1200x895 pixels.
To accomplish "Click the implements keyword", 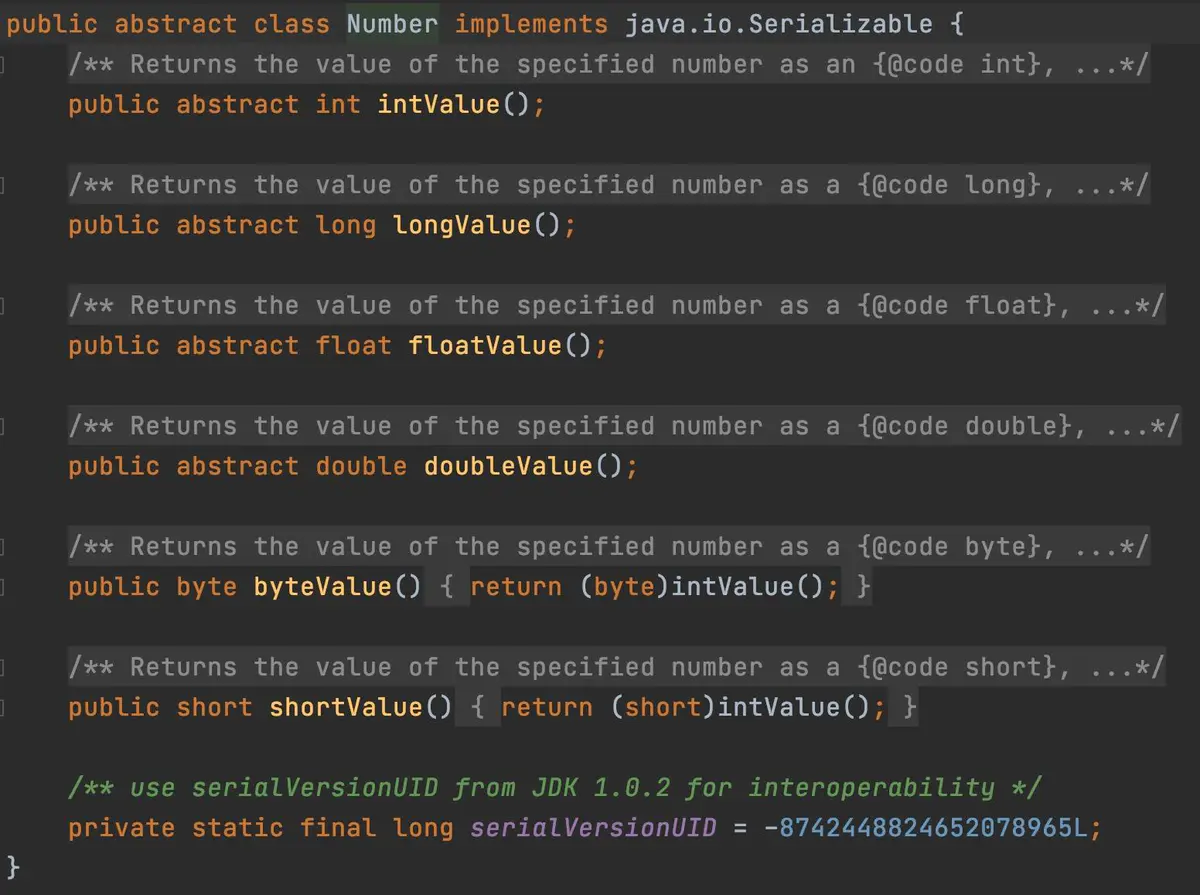I will (x=531, y=25).
